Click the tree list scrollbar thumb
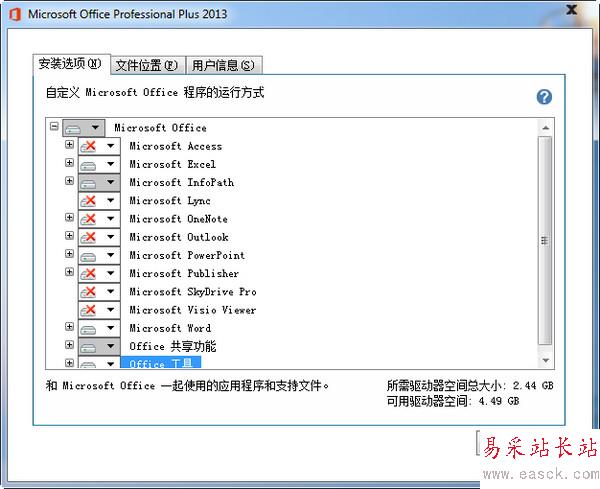 545,241
